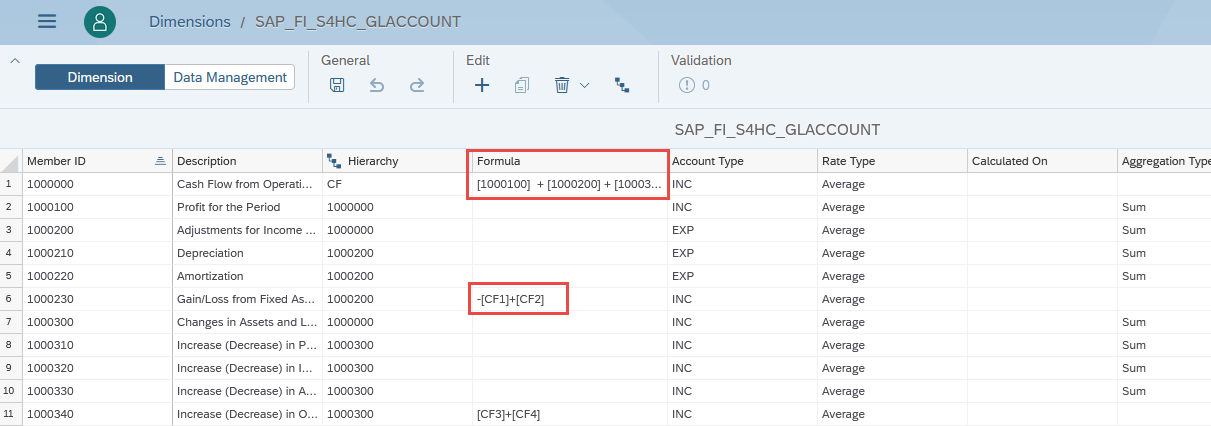
Task: Redo the last undone change
Action: tap(417, 86)
